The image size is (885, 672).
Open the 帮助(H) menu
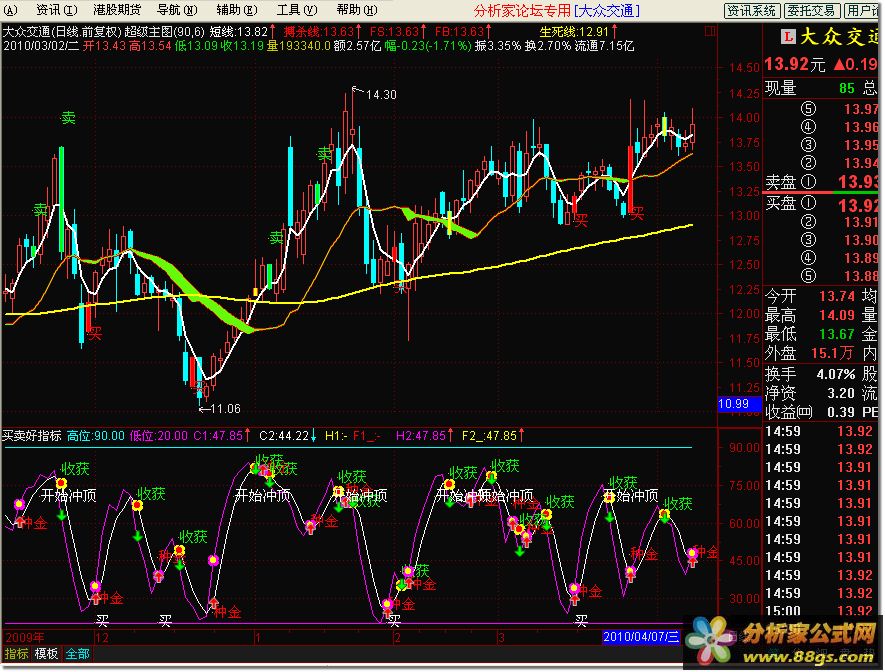pyautogui.click(x=357, y=10)
